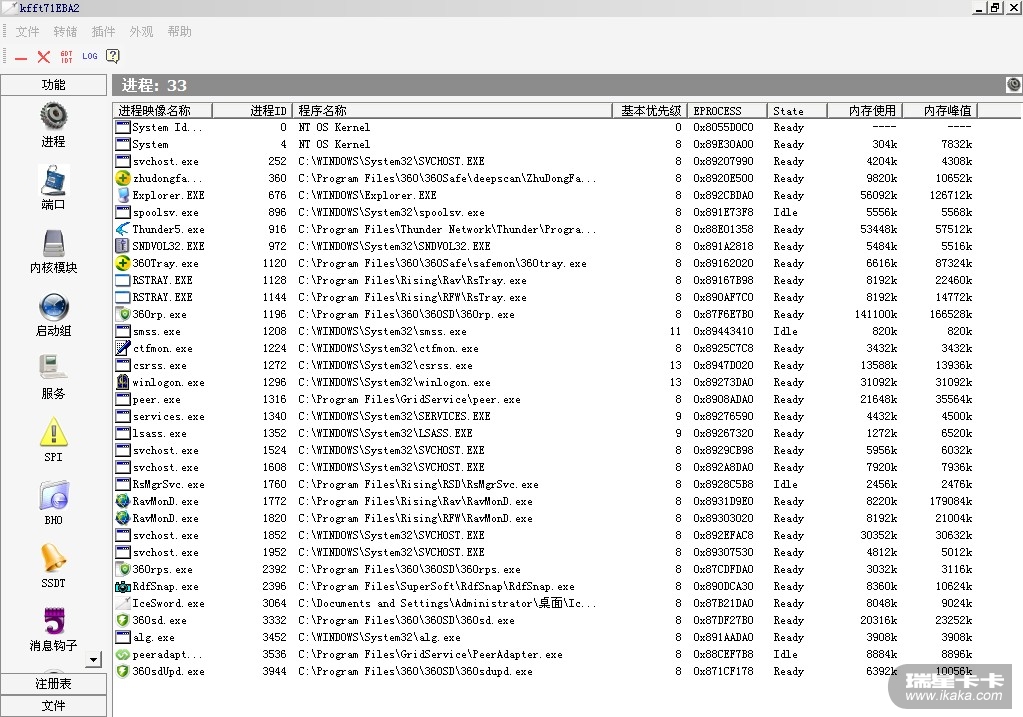Expand the 功能 sidebar panel header

pyautogui.click(x=53, y=85)
